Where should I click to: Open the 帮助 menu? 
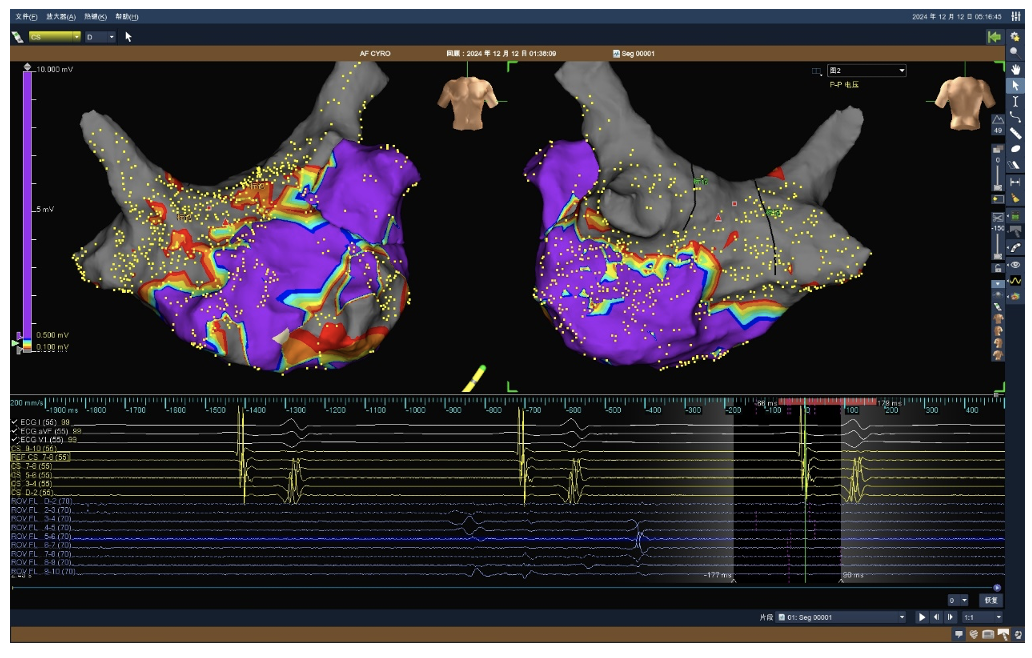(x=127, y=17)
